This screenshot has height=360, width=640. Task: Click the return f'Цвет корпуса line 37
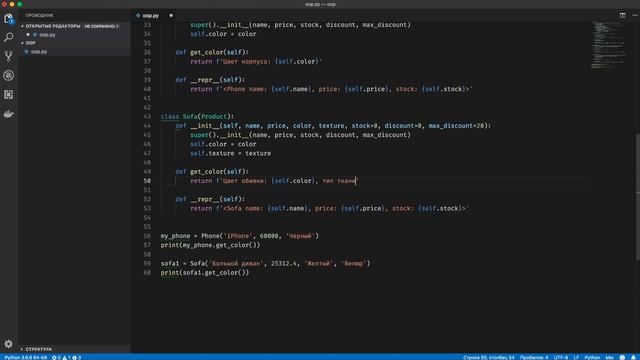point(256,62)
